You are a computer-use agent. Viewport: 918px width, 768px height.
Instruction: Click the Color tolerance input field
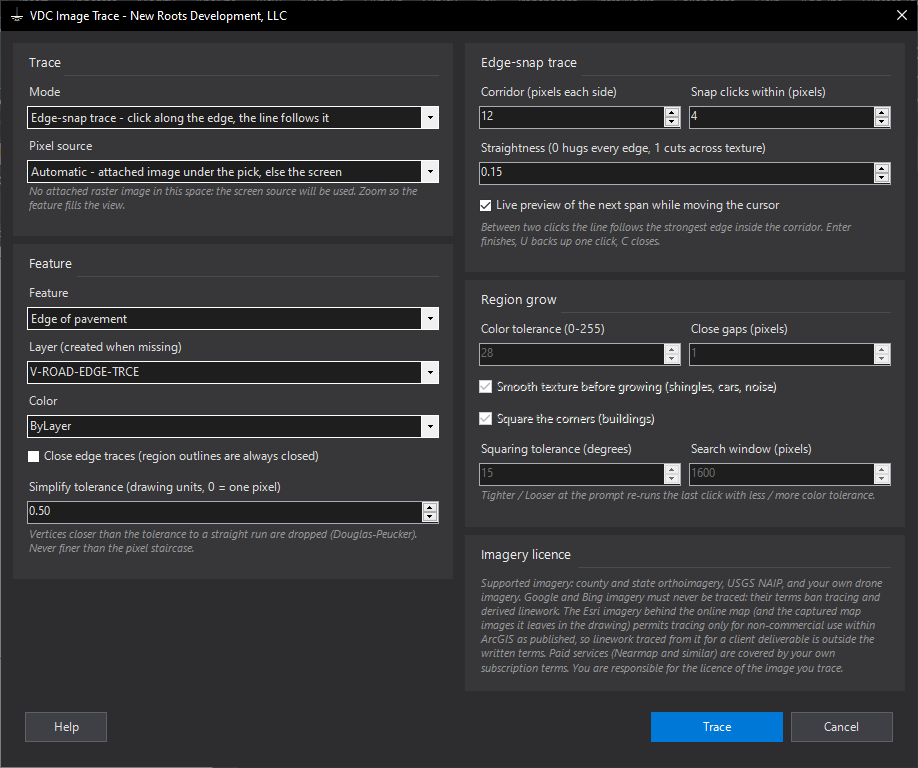coord(571,354)
